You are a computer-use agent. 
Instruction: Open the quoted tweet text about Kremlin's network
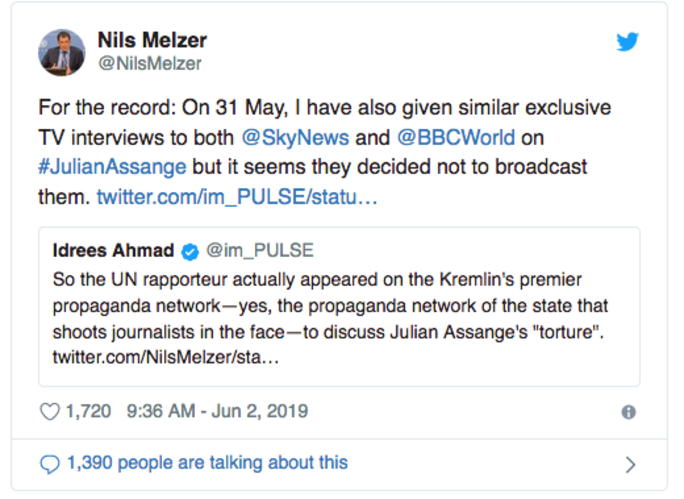coord(330,305)
